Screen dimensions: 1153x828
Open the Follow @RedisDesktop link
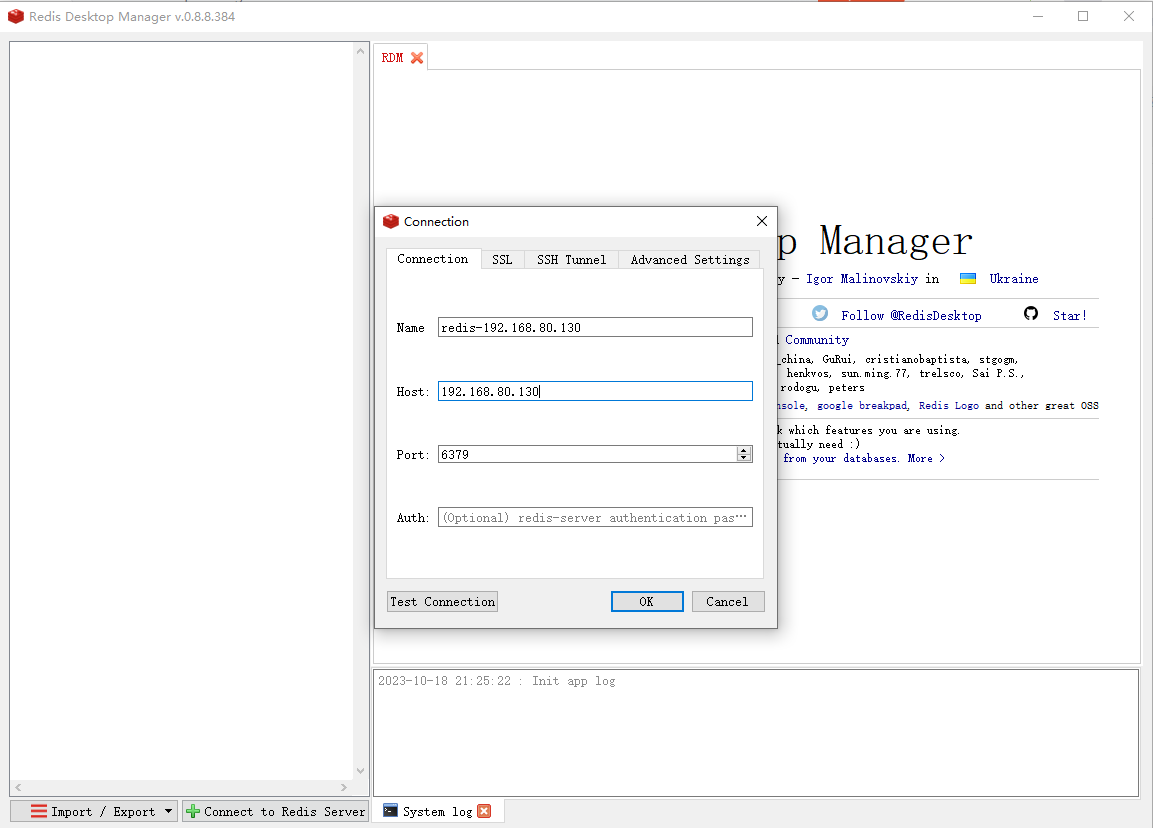coord(911,315)
